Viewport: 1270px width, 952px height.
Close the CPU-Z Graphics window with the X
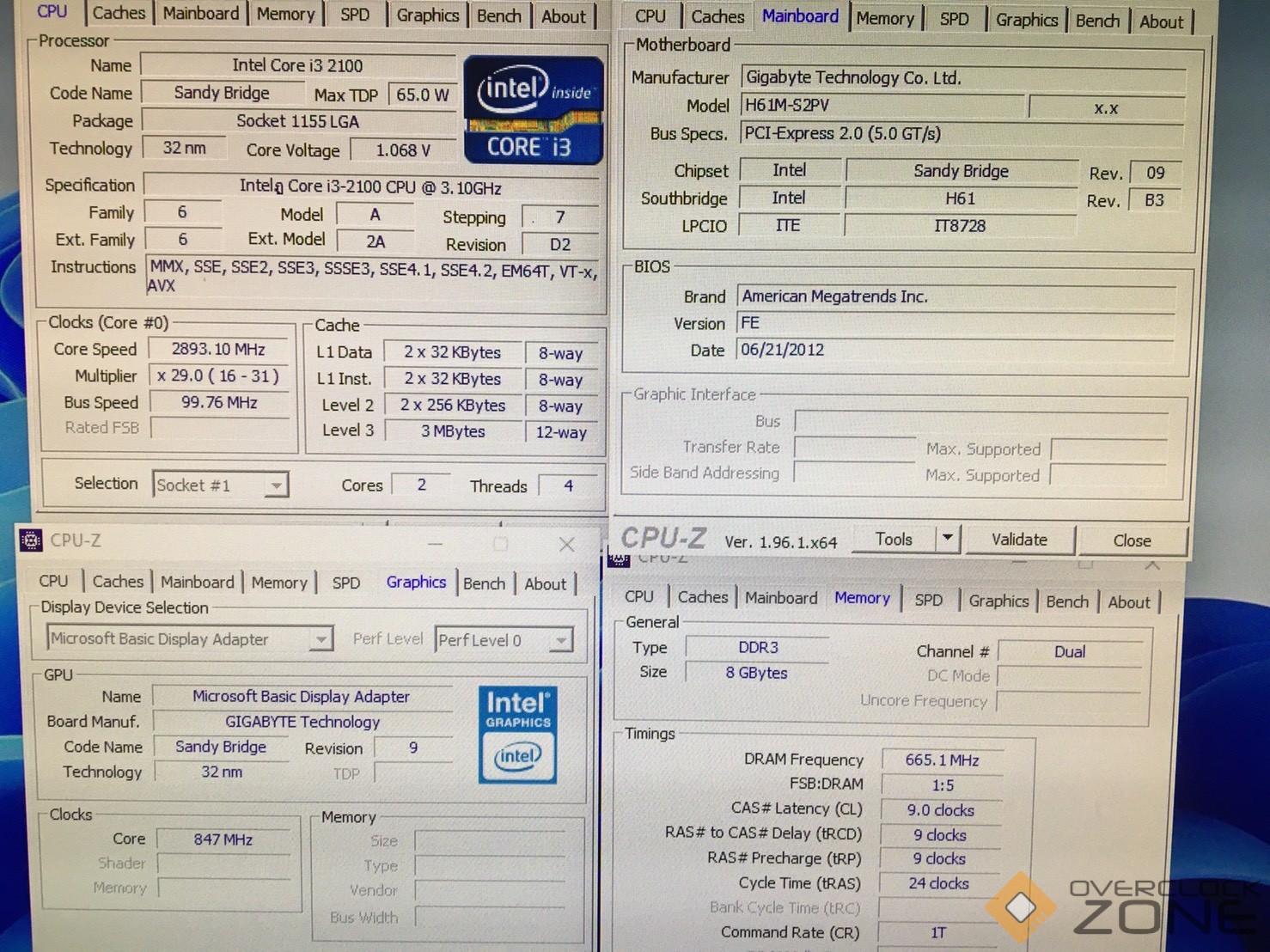click(x=566, y=544)
